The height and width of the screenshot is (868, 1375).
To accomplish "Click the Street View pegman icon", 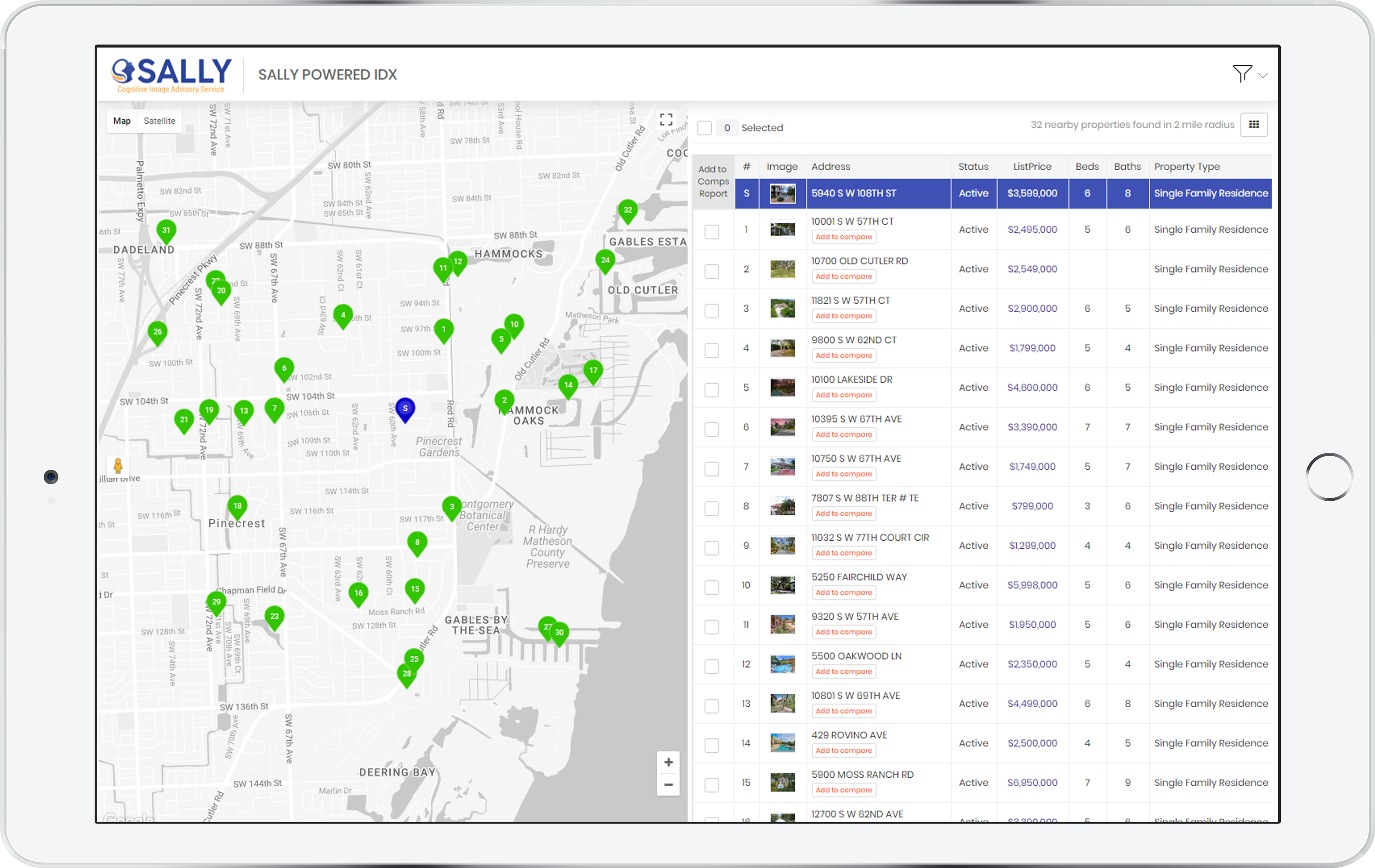I will pos(118,466).
